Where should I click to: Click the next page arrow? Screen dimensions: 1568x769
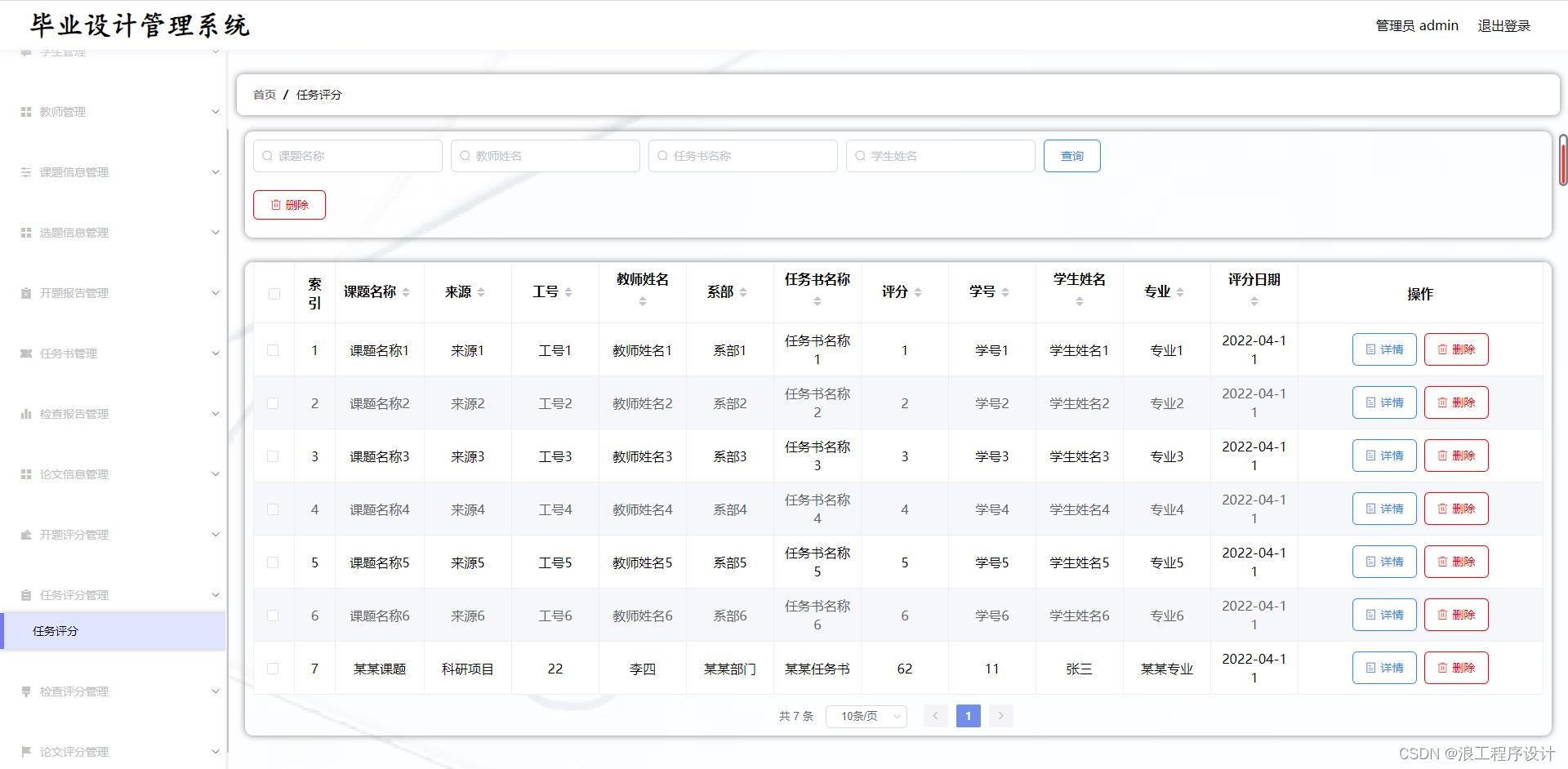(1001, 716)
